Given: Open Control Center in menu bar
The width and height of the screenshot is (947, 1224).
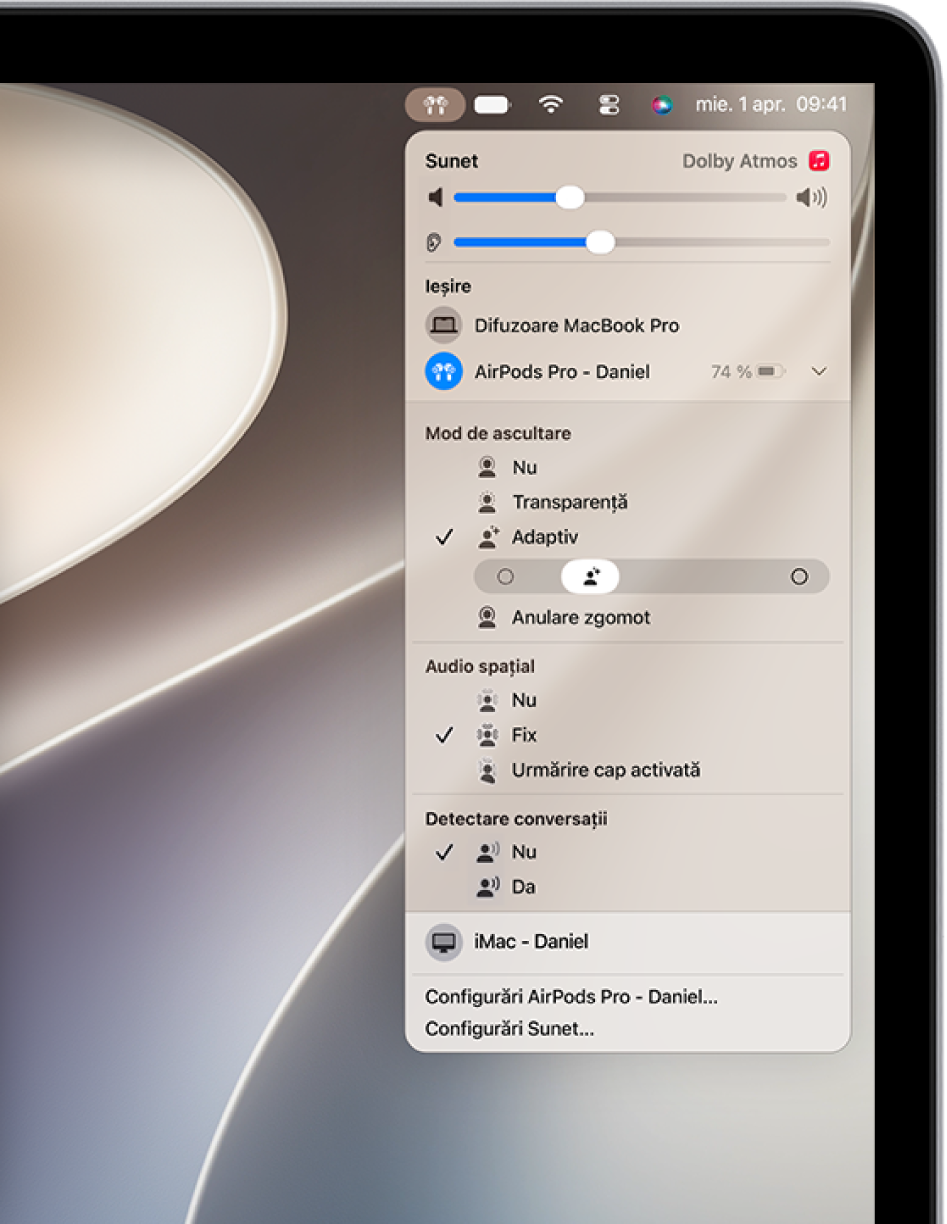Looking at the screenshot, I should click(x=609, y=105).
